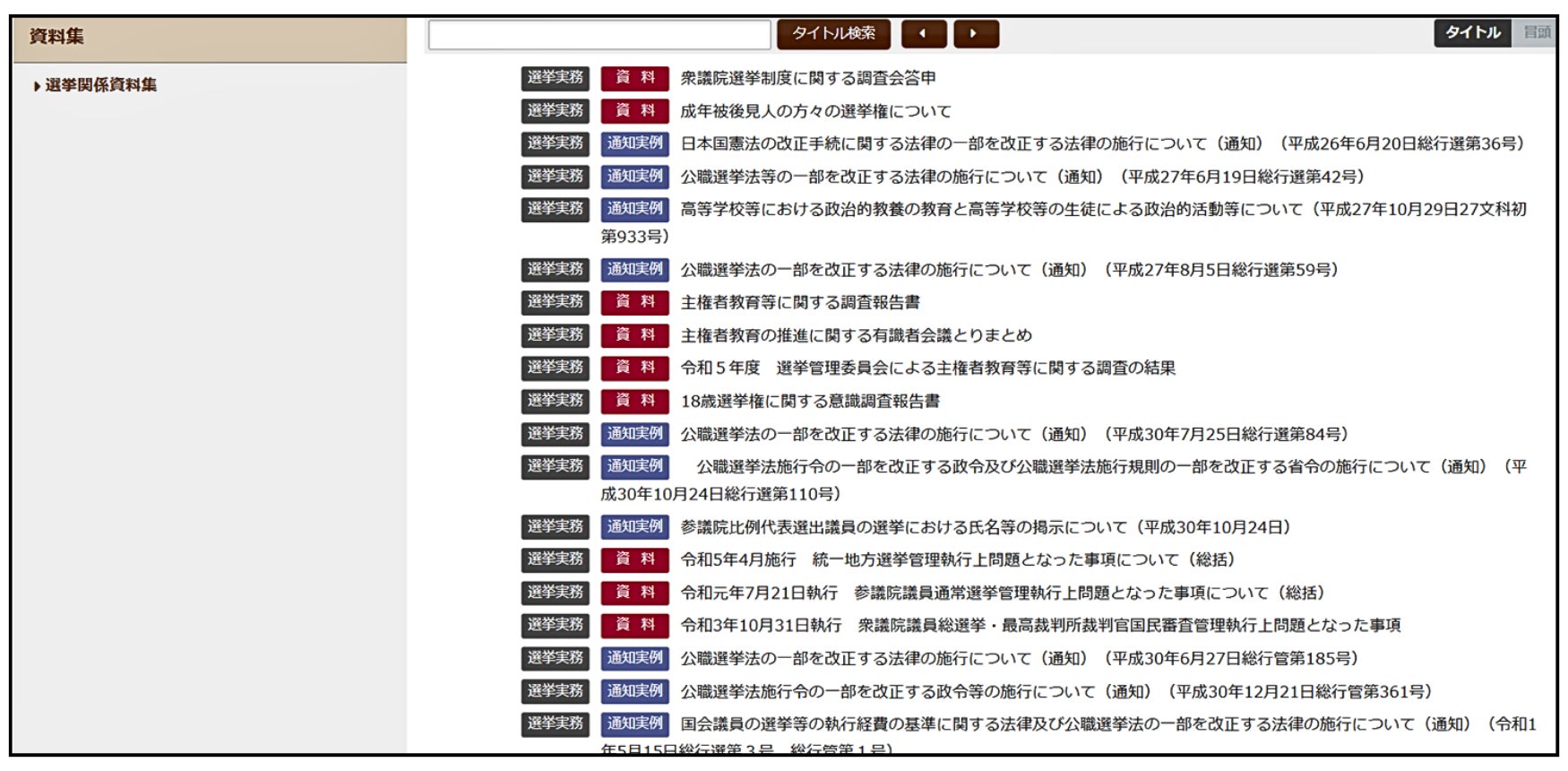Click 資料 tag beside 令和５年度 entry
The image size is (1568, 771).
point(634,368)
